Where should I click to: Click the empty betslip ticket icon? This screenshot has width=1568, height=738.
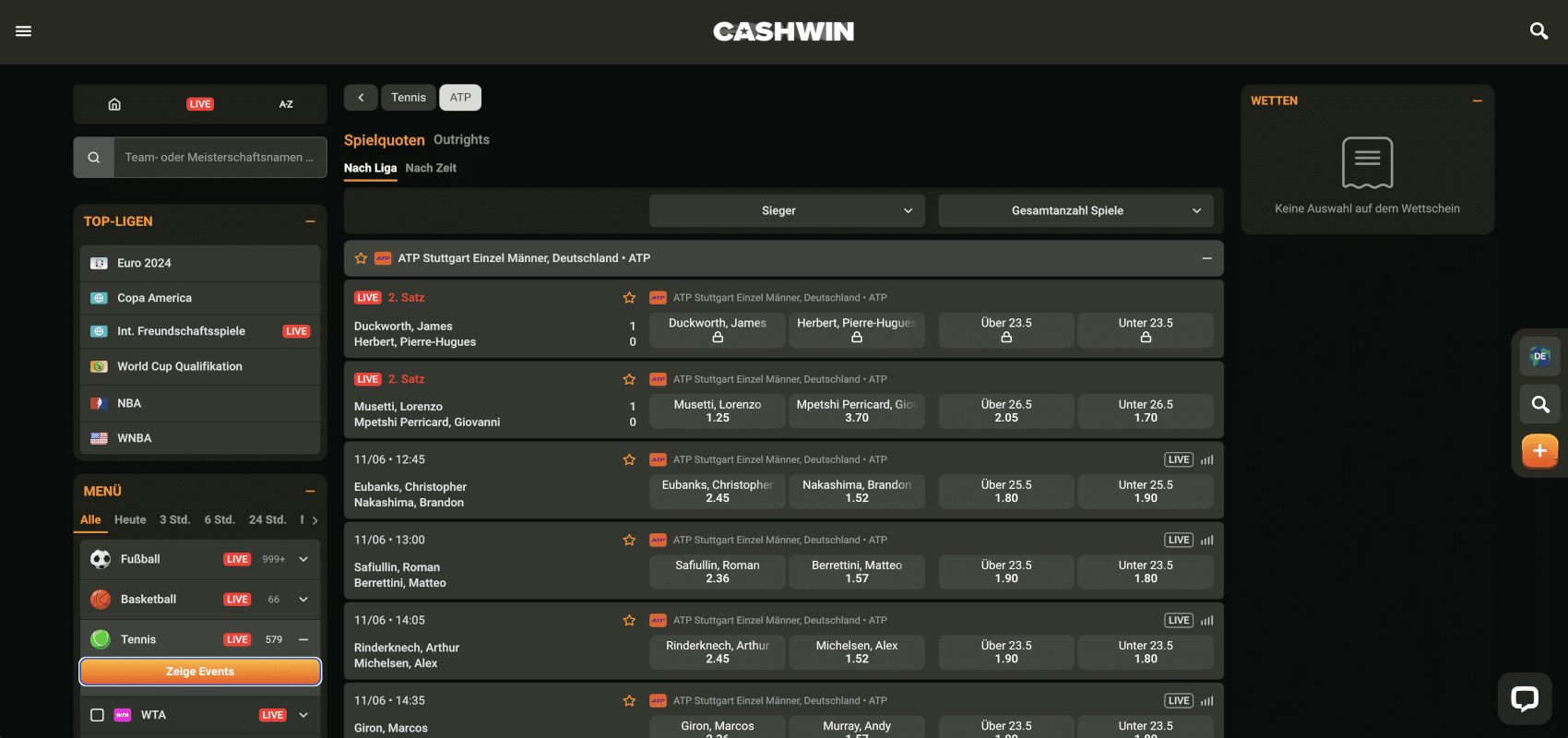coord(1367,162)
